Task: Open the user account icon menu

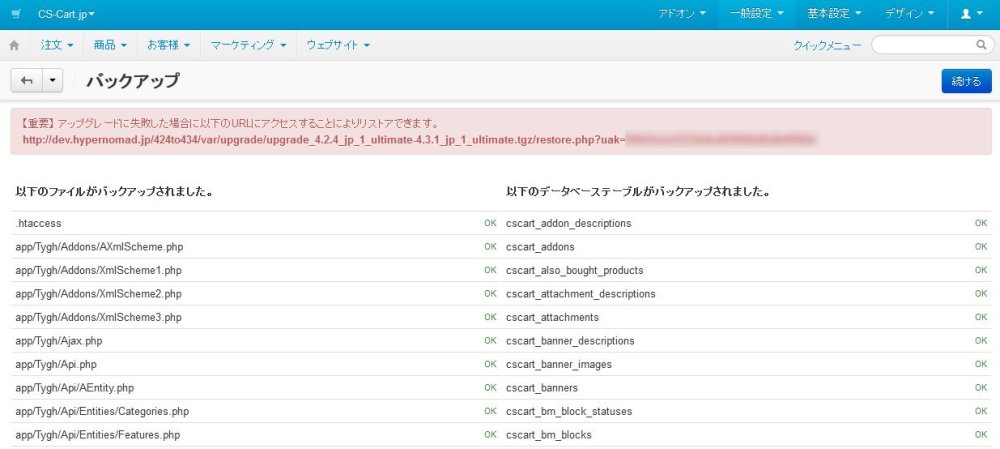Action: (971, 14)
